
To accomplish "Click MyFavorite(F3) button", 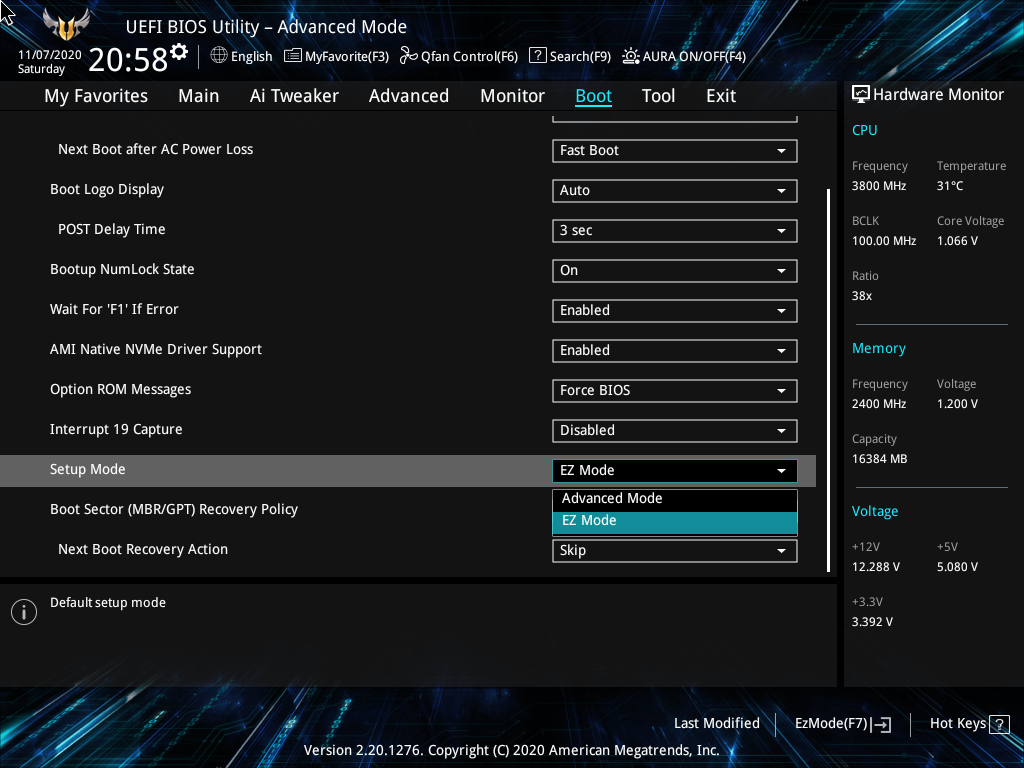I will 336,56.
